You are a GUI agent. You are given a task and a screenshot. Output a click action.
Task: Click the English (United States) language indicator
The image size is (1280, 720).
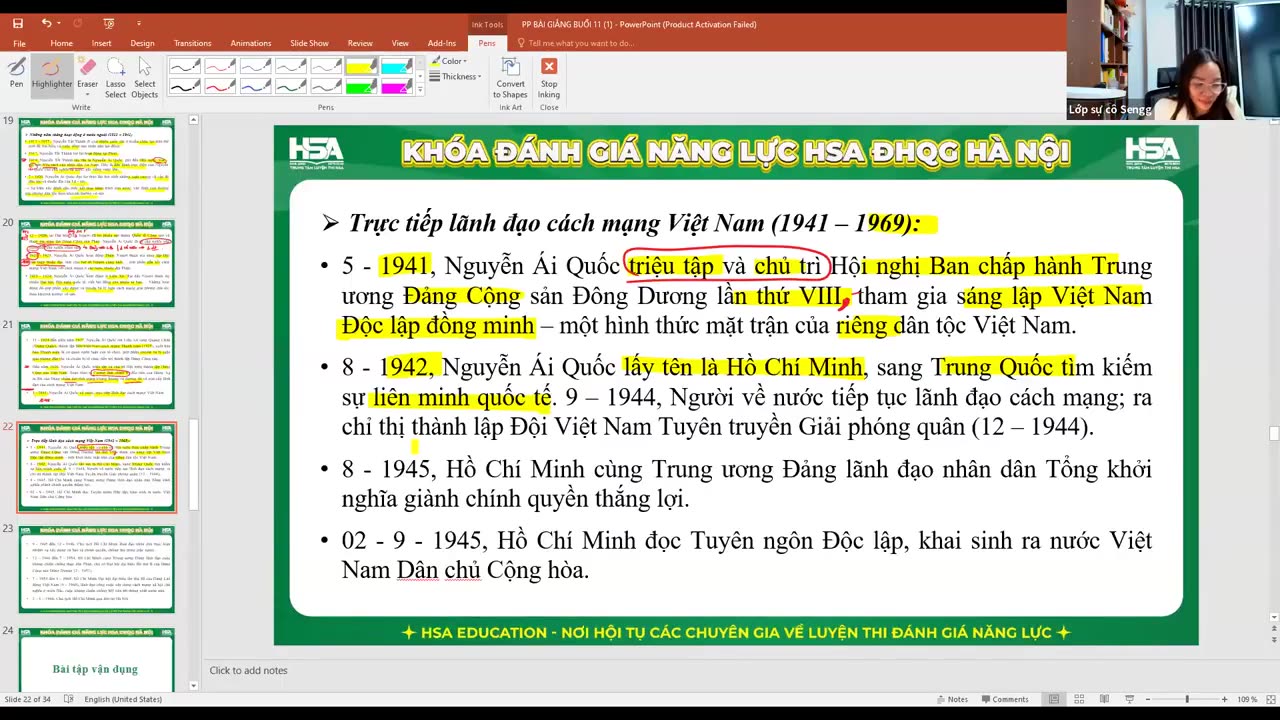point(122,699)
